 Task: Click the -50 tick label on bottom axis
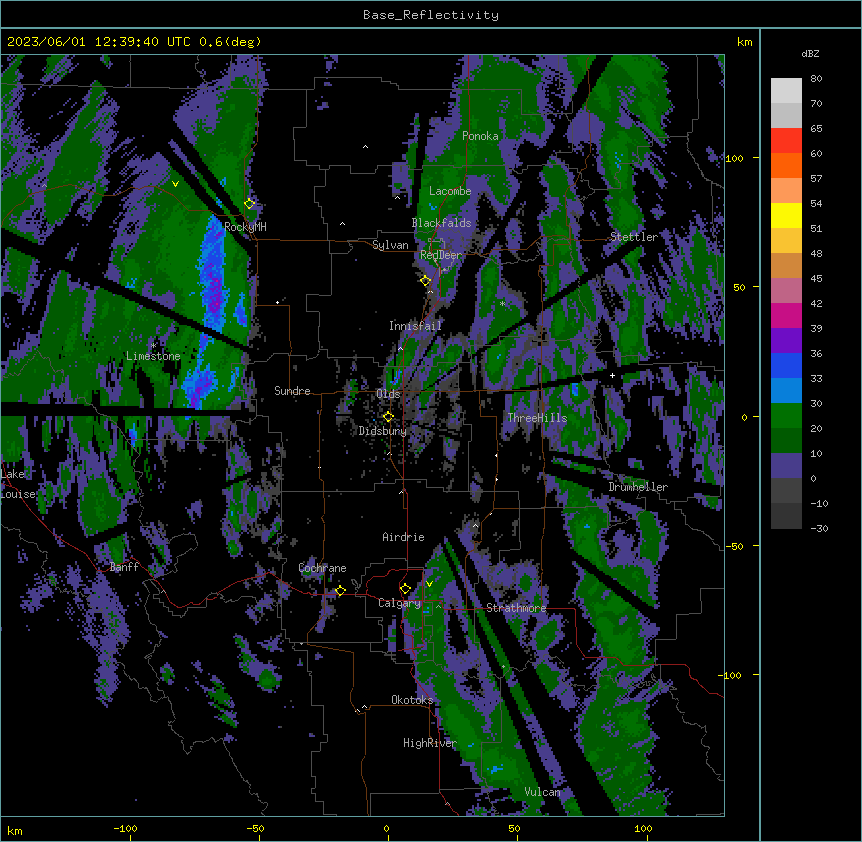[255, 828]
